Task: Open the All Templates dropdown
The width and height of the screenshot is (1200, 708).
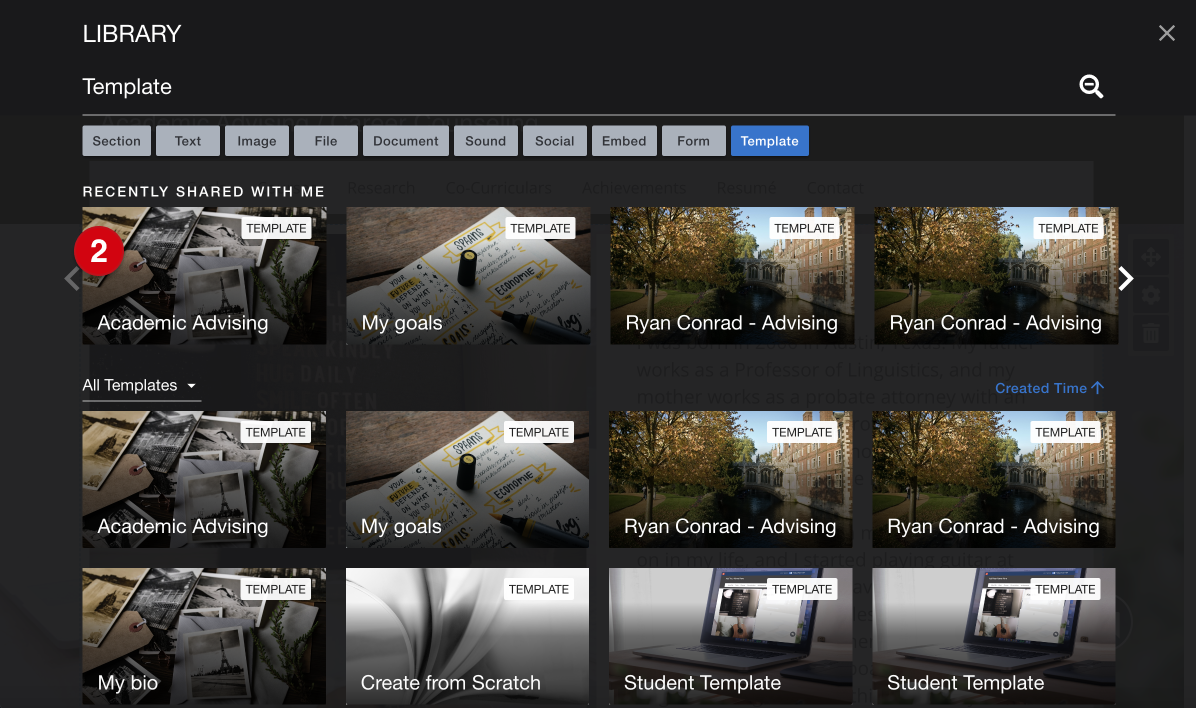Action: (140, 386)
